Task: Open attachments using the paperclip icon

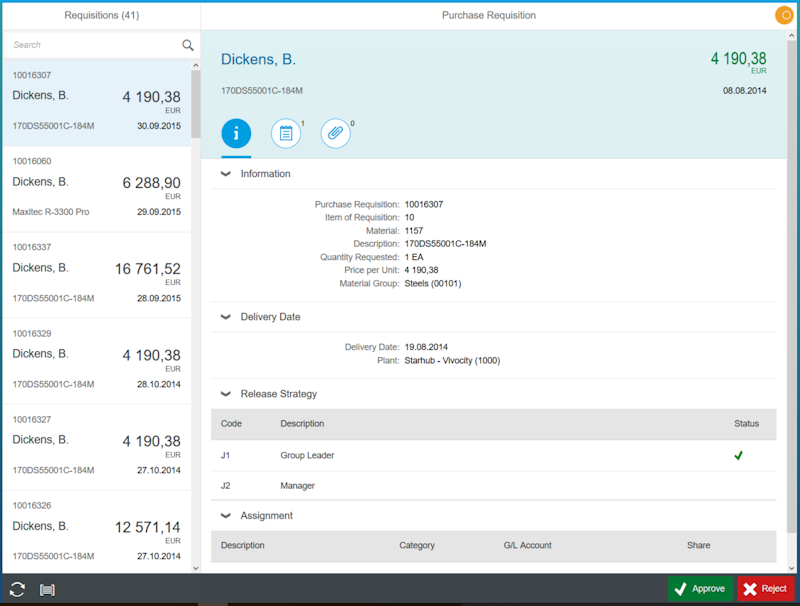Action: 336,132
